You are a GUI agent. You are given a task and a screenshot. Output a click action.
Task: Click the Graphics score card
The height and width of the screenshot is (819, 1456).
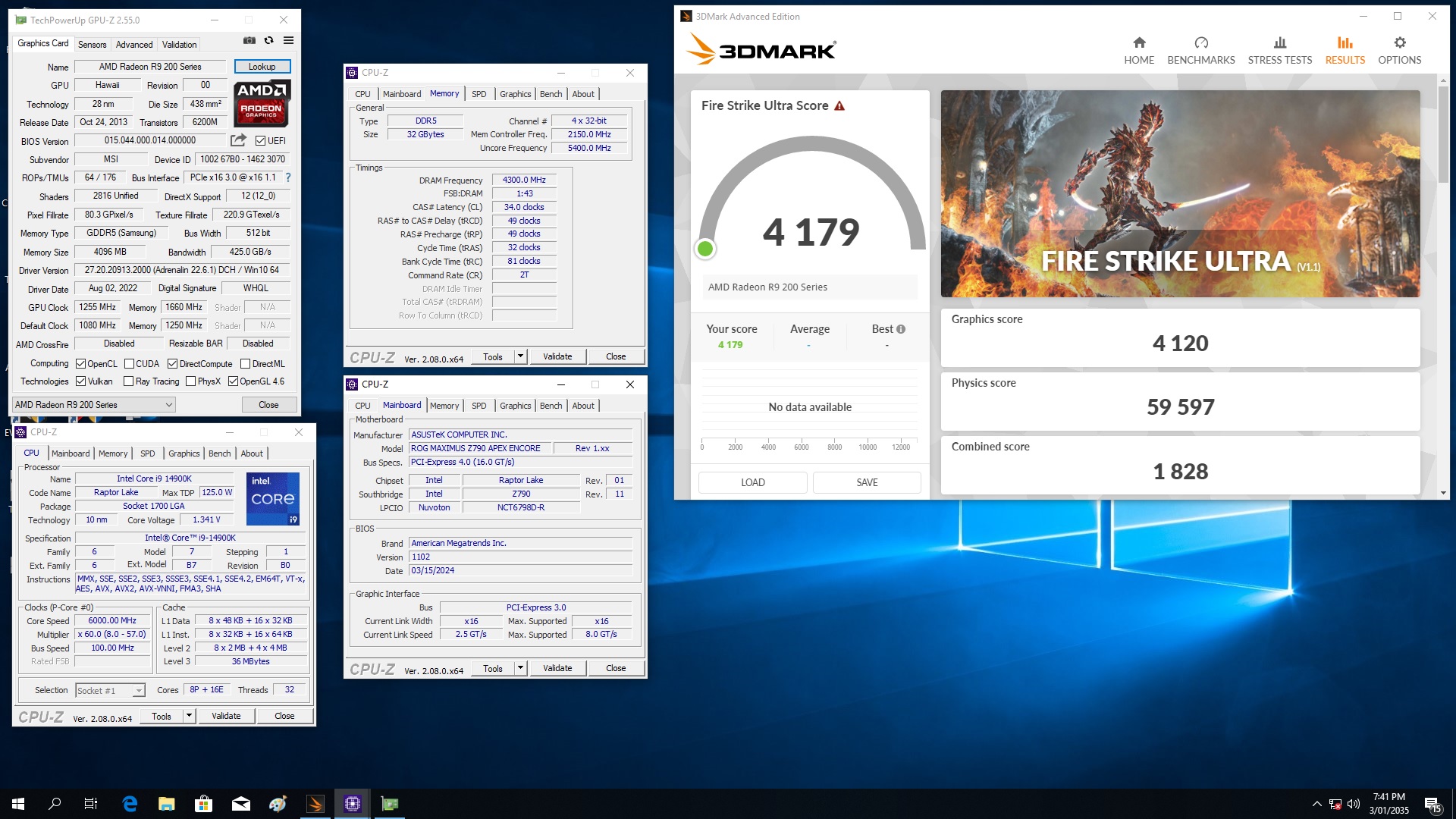(x=1181, y=337)
